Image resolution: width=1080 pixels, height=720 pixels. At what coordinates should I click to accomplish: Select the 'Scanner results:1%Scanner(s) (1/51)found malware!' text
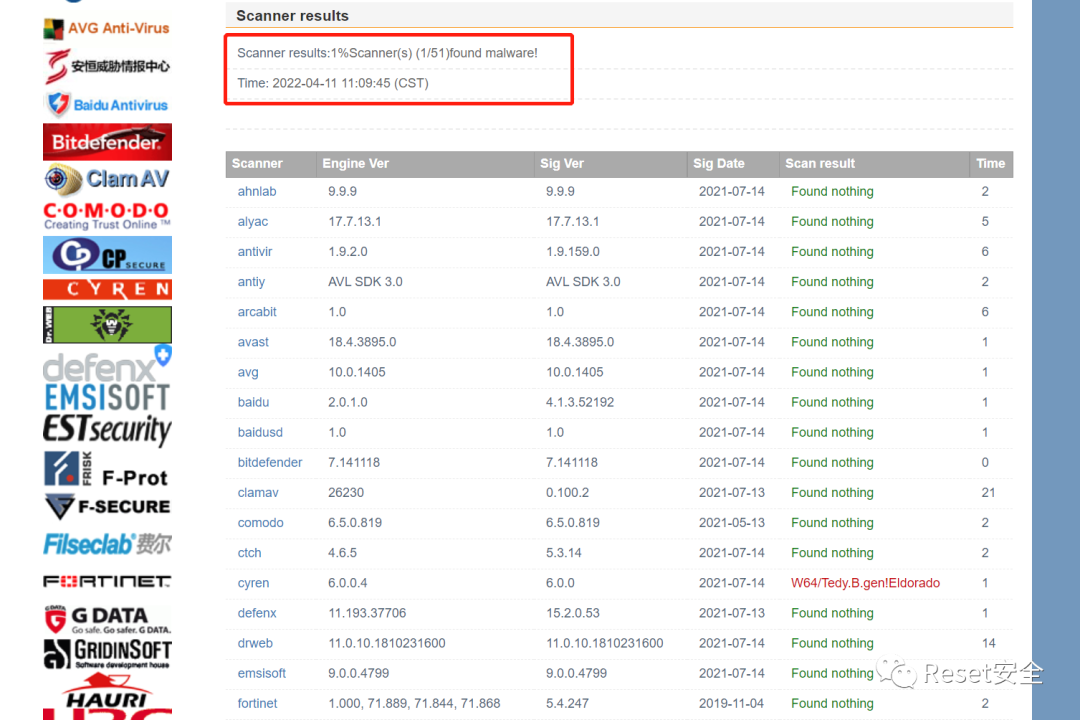(387, 53)
